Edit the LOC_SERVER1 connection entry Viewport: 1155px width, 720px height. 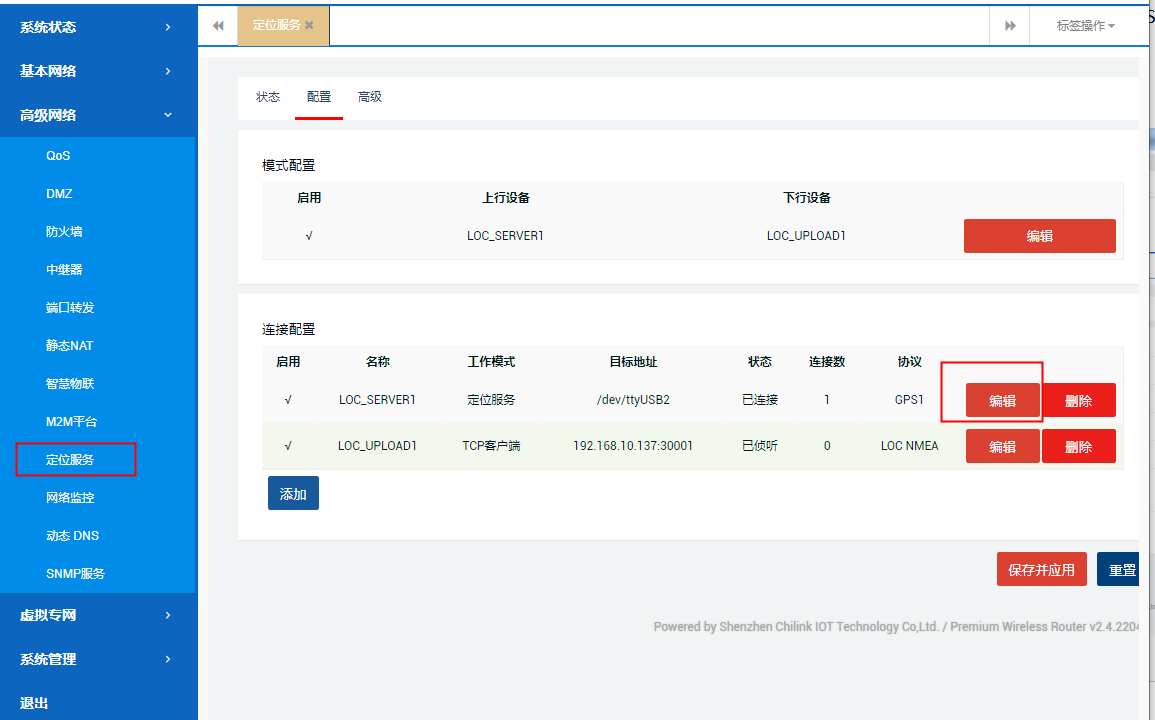coord(1002,399)
